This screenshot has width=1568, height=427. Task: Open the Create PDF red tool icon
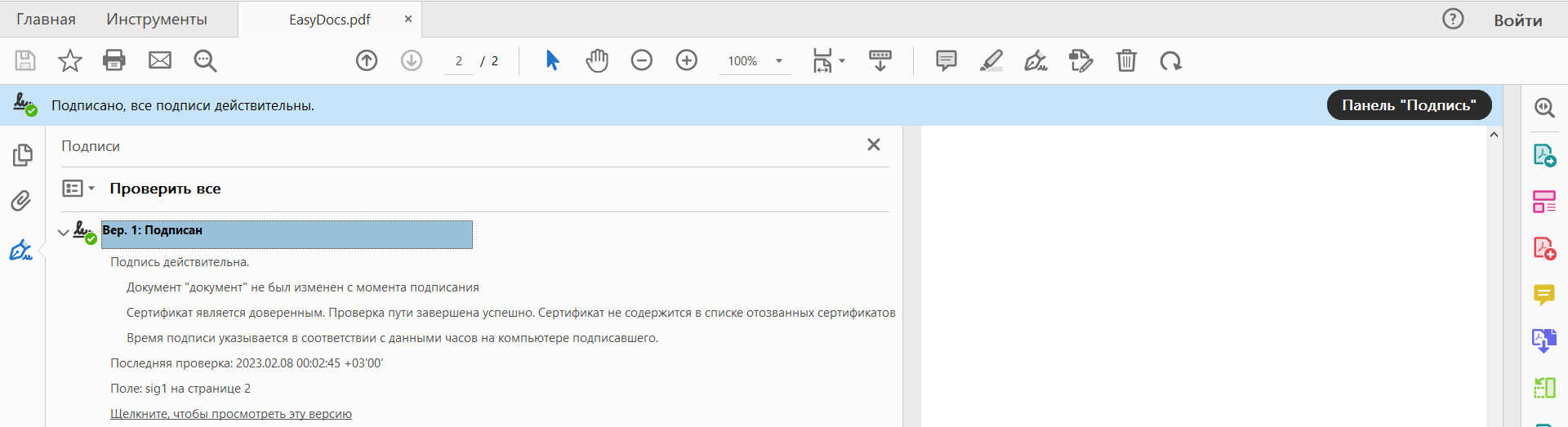pos(1544,248)
